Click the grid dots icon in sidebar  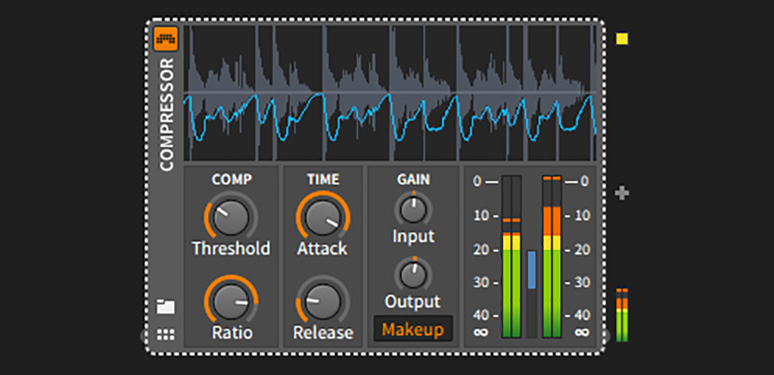pyautogui.click(x=165, y=335)
